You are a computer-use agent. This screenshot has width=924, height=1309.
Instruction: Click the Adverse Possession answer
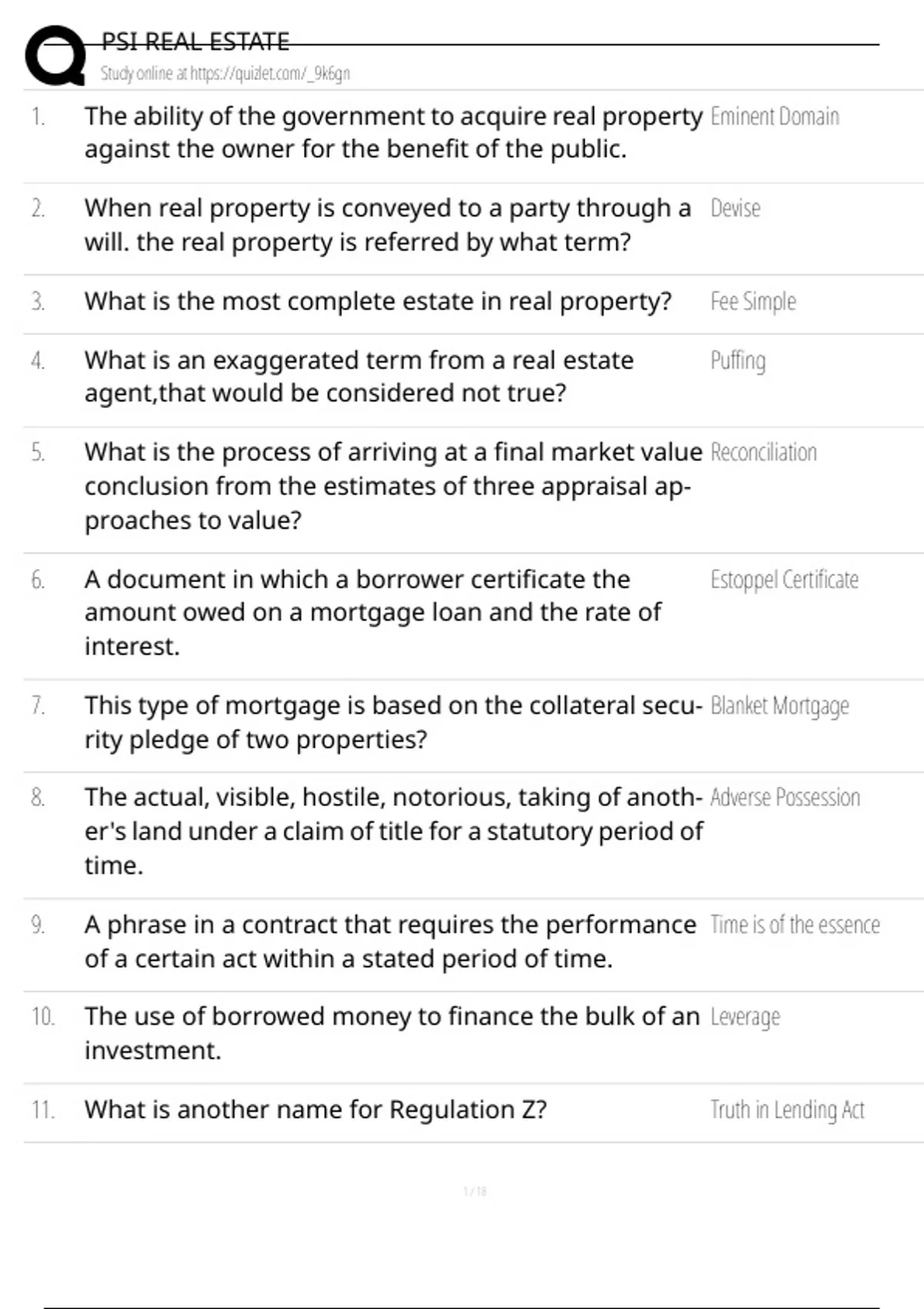coord(785,797)
